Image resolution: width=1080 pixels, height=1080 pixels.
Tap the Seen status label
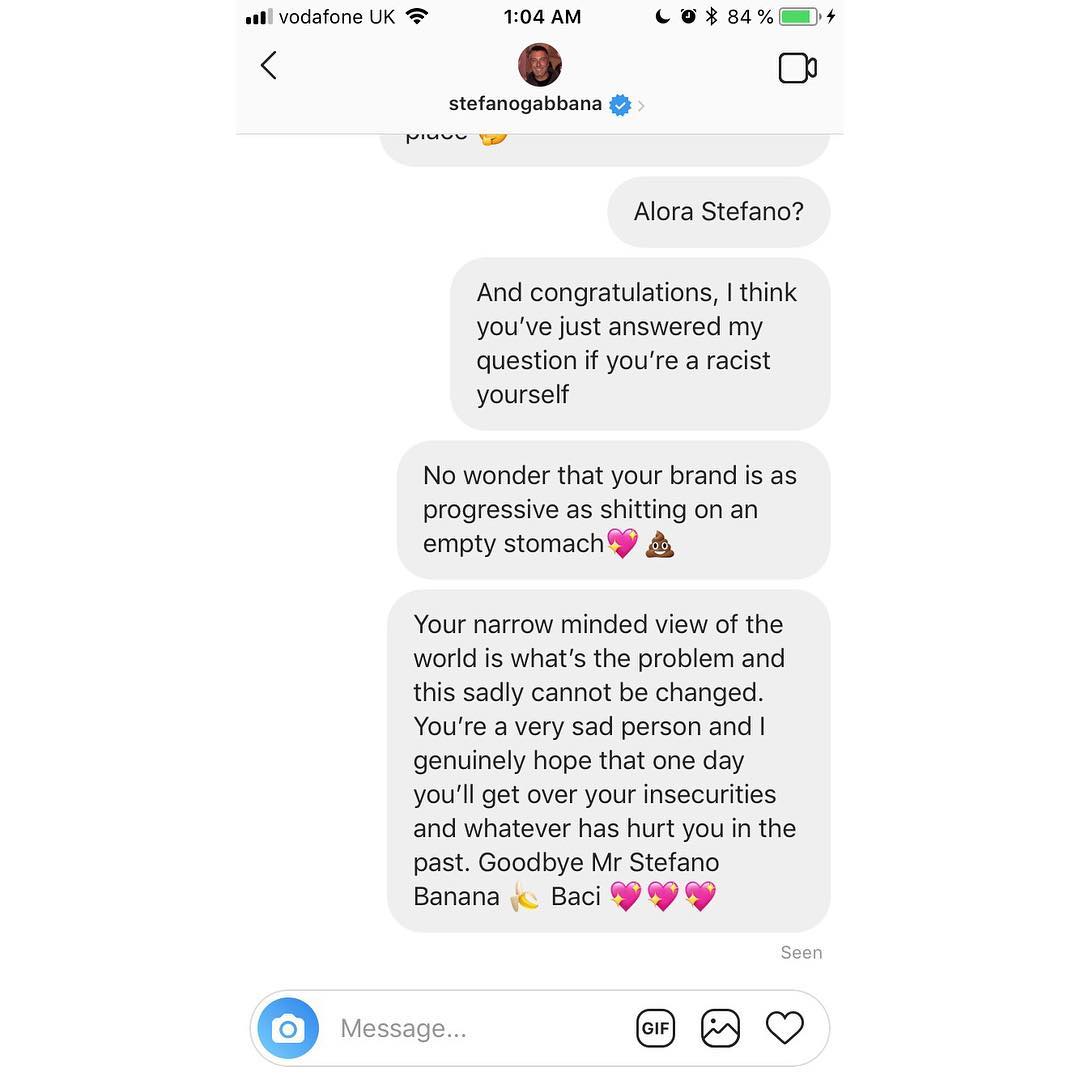click(x=801, y=953)
